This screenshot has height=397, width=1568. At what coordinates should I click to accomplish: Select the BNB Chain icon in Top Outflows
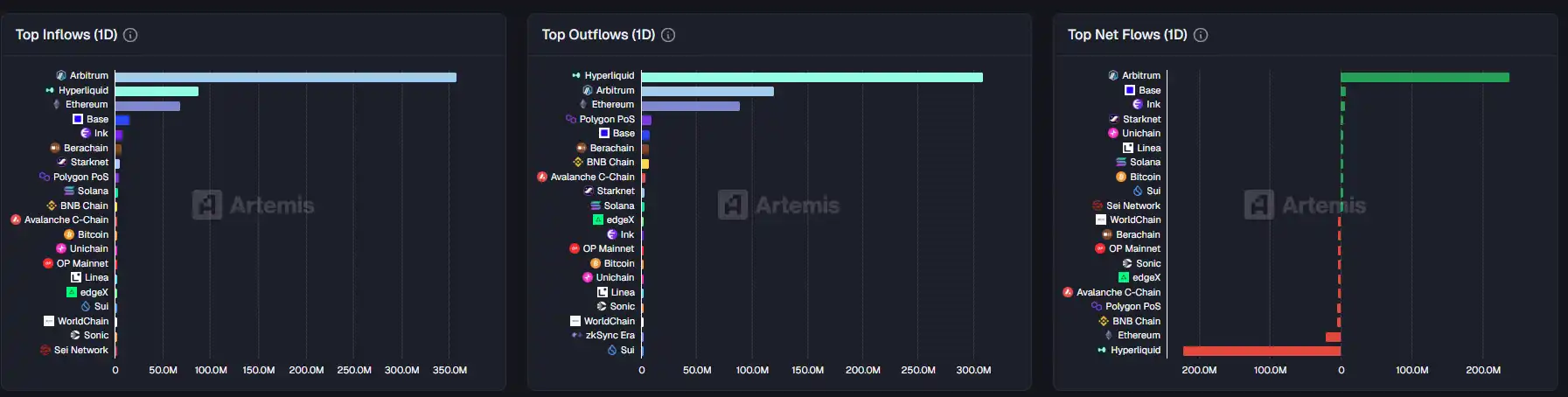[578, 162]
